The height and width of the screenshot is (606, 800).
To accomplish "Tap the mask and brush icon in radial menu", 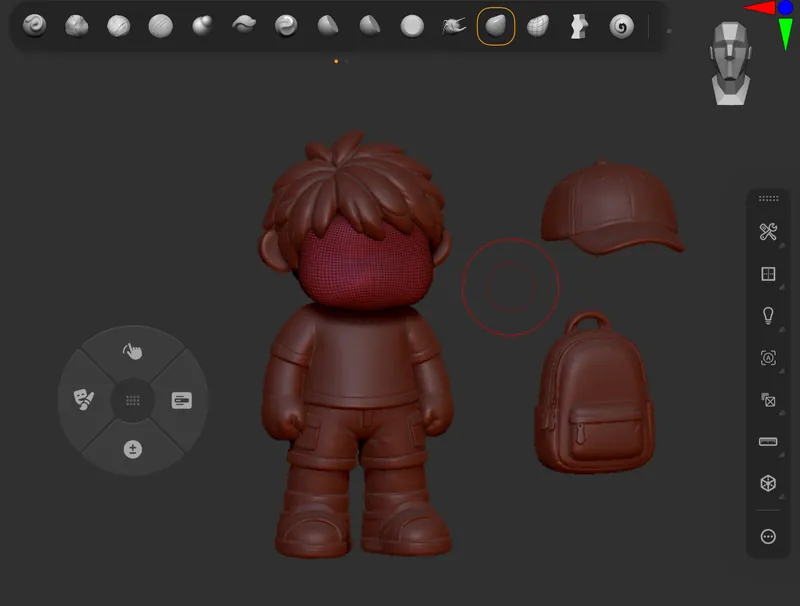I will (x=84, y=399).
